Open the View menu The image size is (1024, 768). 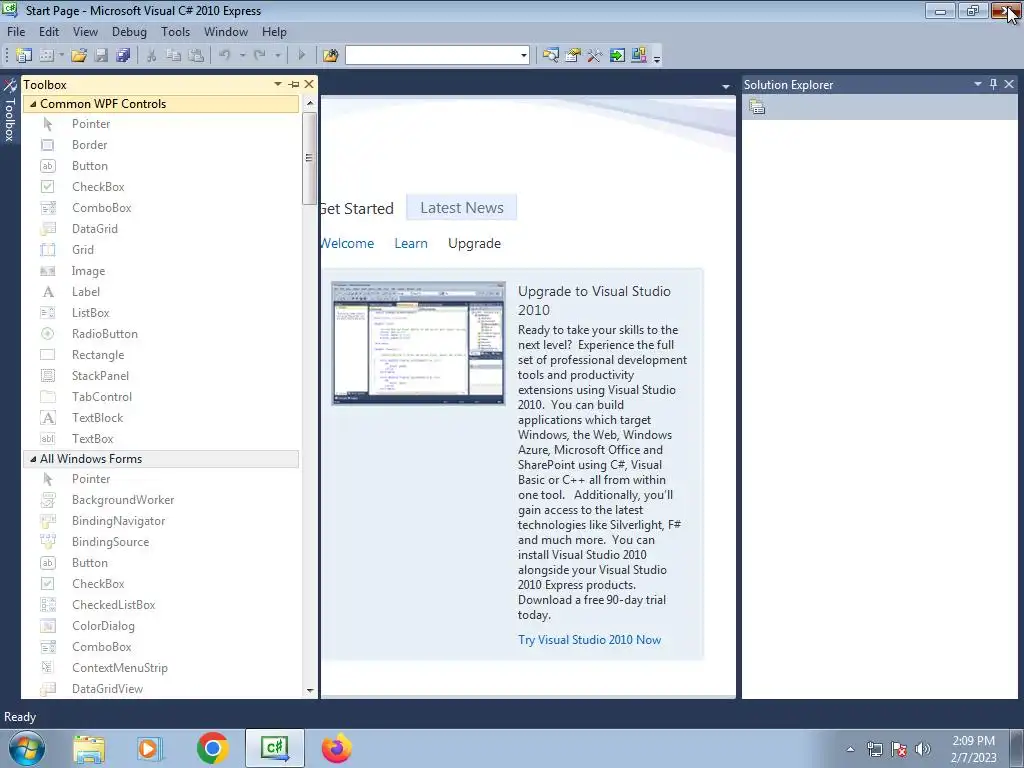coord(85,32)
